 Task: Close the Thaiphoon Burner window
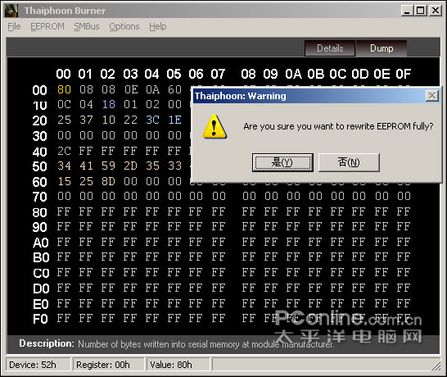(435, 11)
